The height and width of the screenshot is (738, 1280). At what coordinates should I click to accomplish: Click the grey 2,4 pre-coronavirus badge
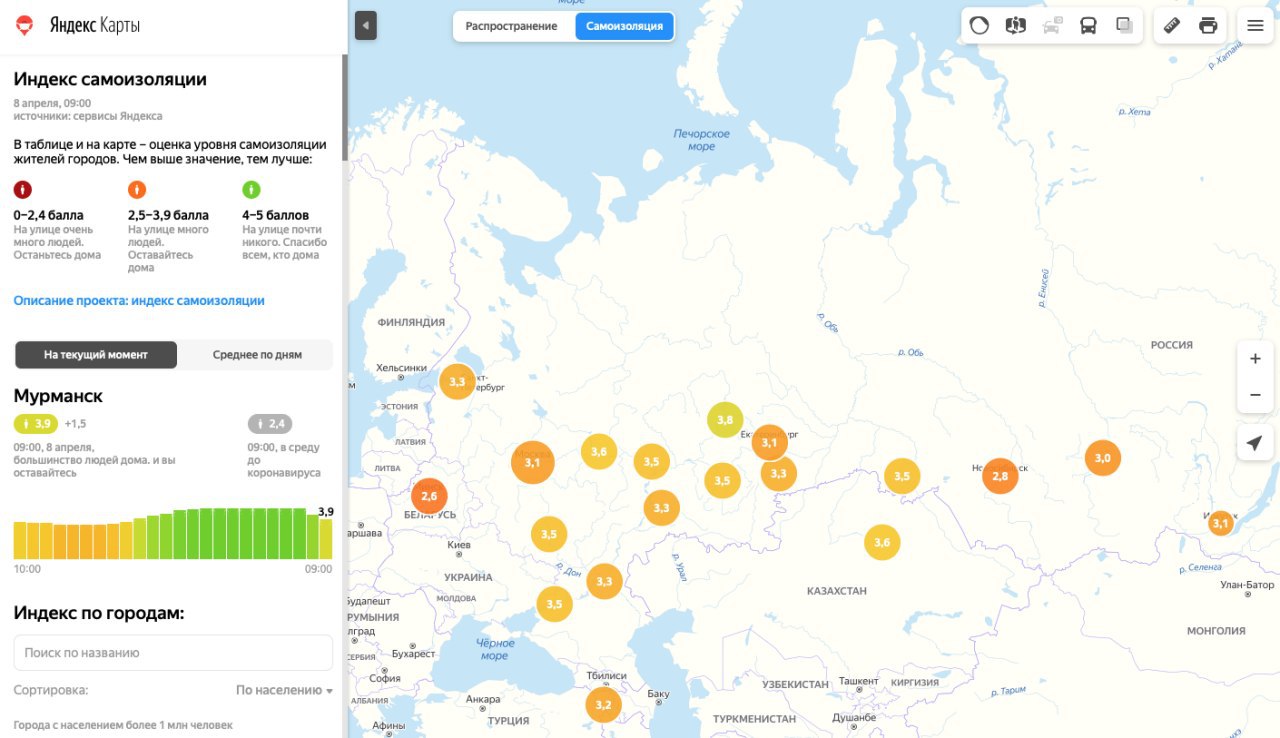pyautogui.click(x=270, y=423)
